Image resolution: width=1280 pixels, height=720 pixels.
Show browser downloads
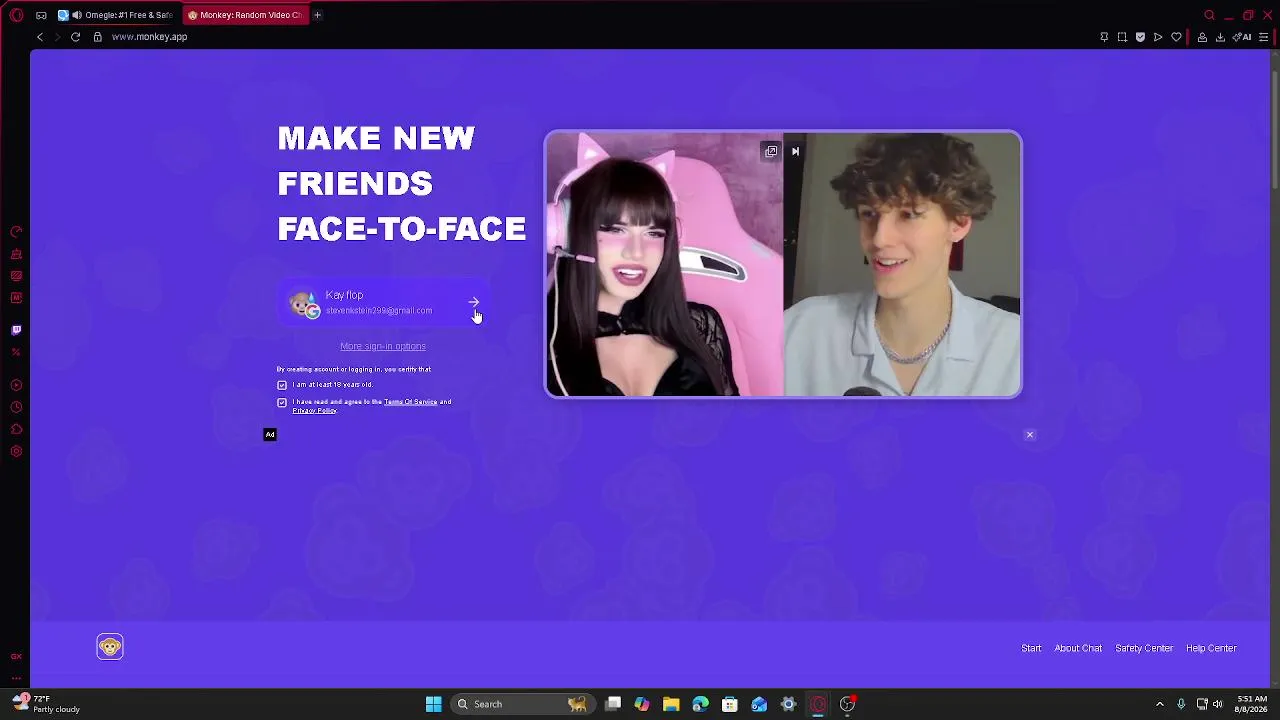coord(1220,37)
